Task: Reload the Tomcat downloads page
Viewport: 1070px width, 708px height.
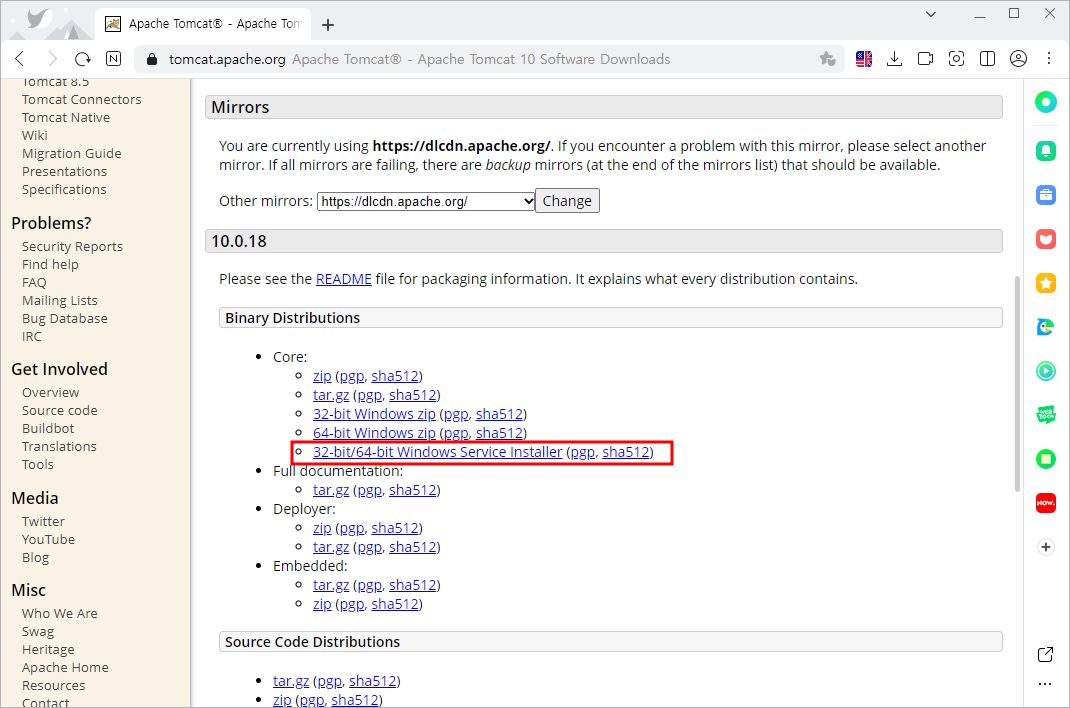Action: [x=83, y=59]
